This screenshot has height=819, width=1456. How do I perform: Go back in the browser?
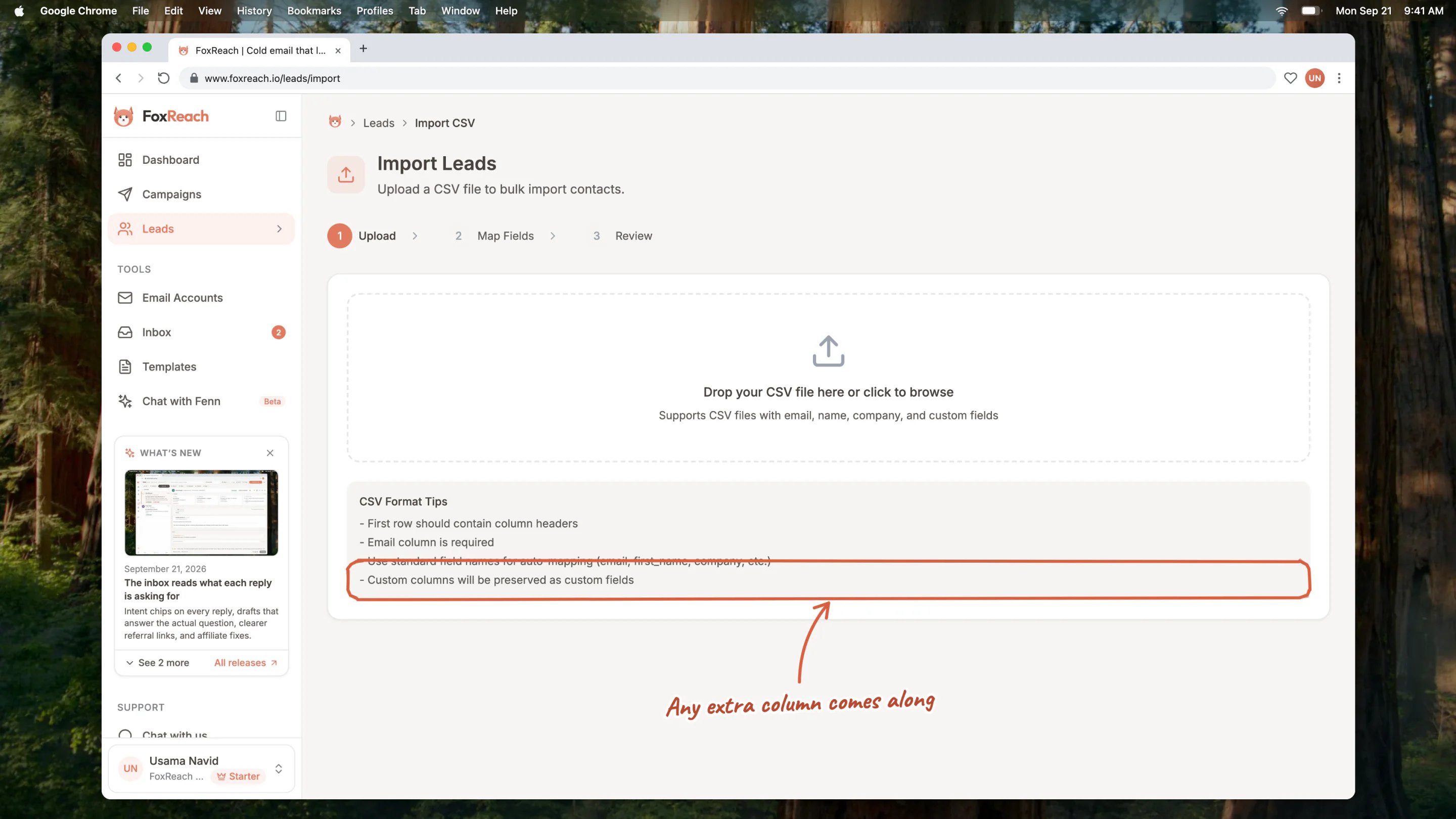119,78
